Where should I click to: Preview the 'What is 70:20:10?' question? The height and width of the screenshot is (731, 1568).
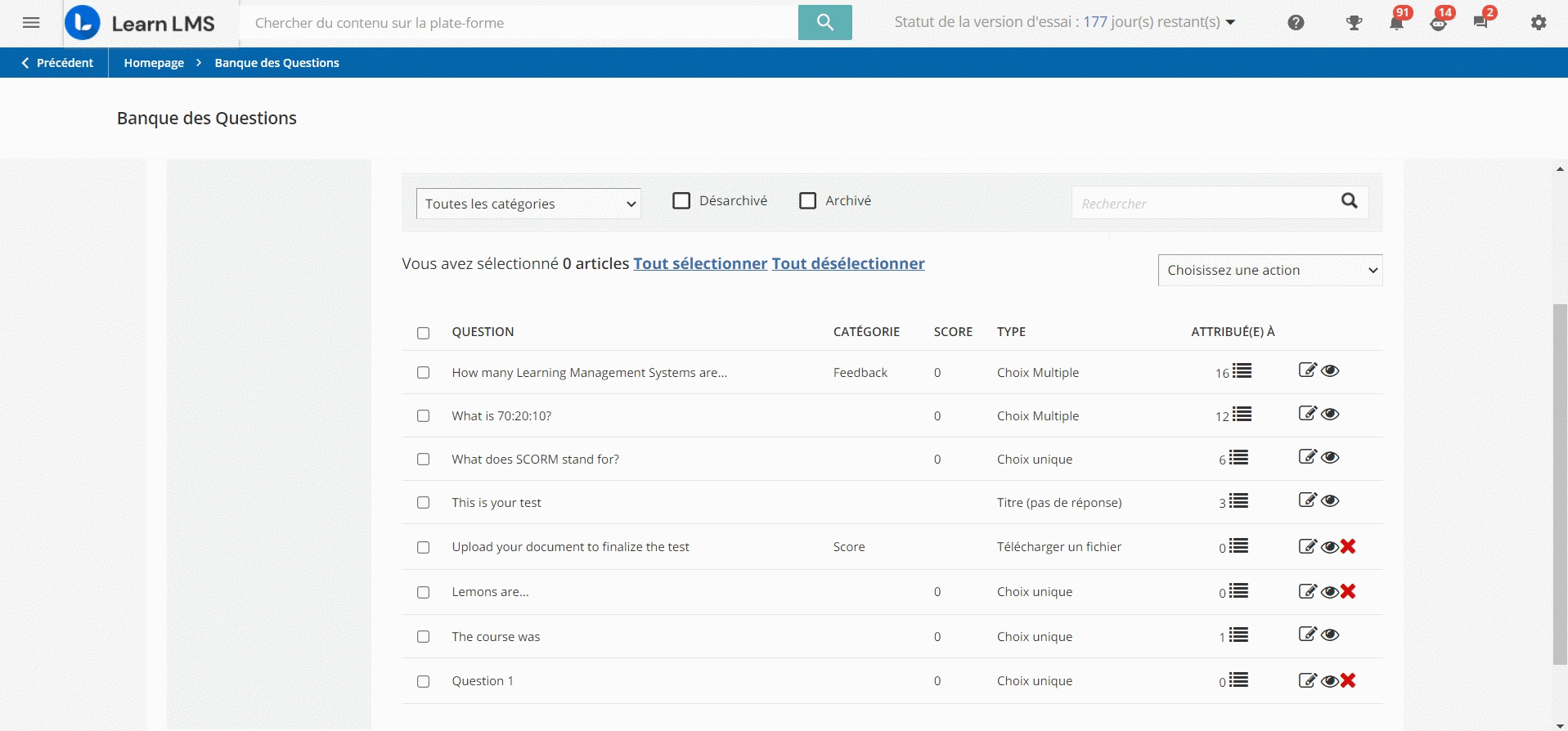click(1330, 415)
